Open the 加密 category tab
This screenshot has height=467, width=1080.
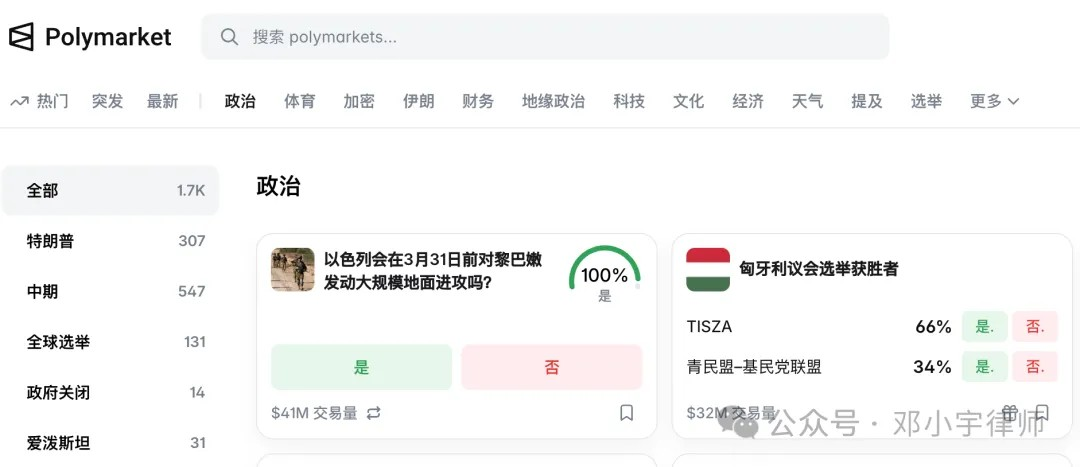pos(359,101)
